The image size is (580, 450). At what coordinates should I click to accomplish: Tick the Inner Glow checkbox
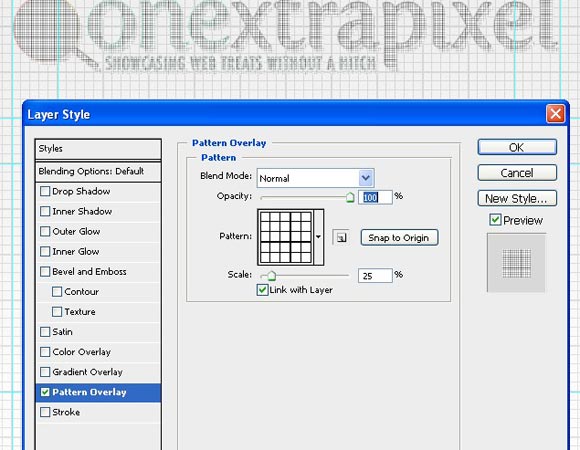tap(45, 251)
